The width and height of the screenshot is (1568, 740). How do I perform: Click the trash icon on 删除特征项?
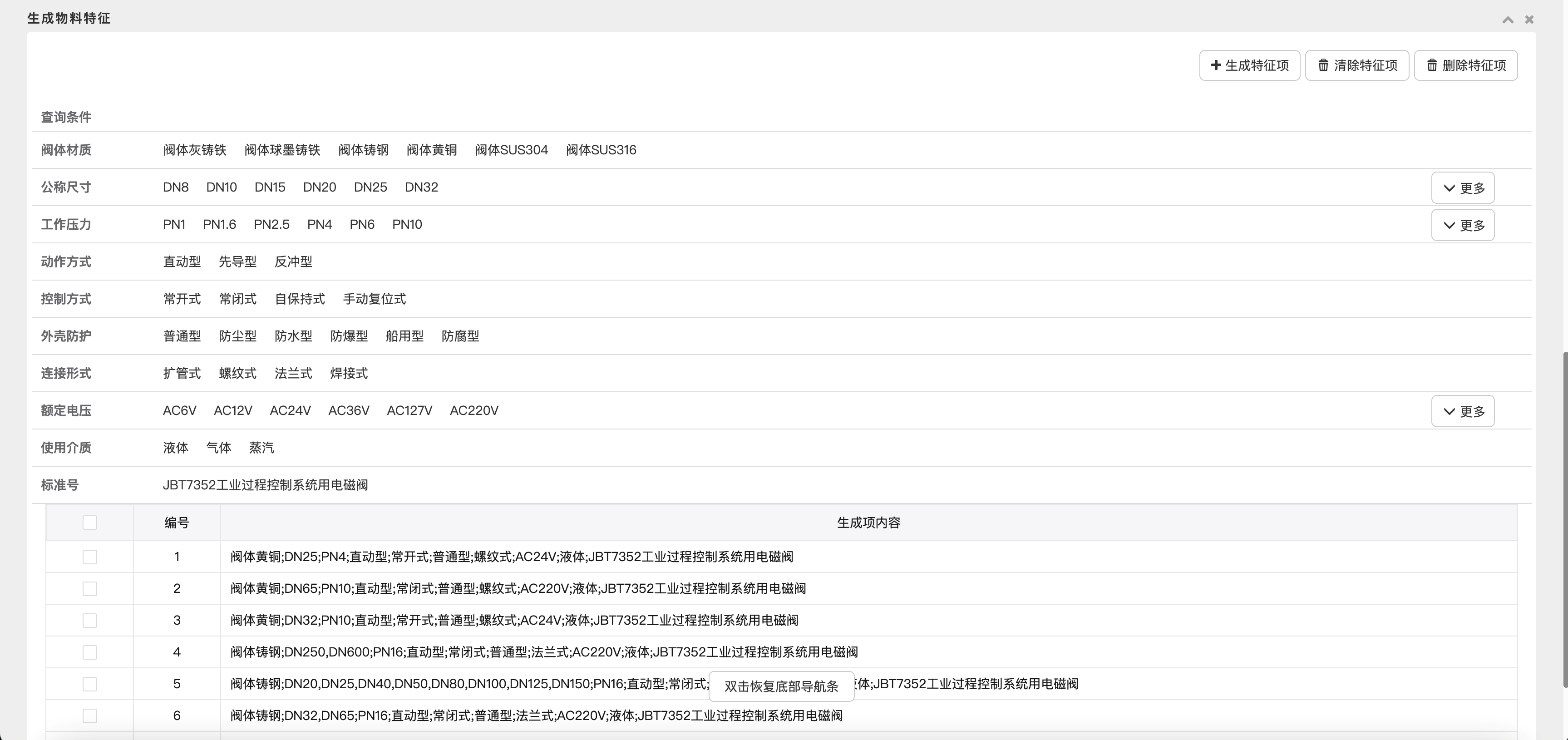(x=1432, y=65)
